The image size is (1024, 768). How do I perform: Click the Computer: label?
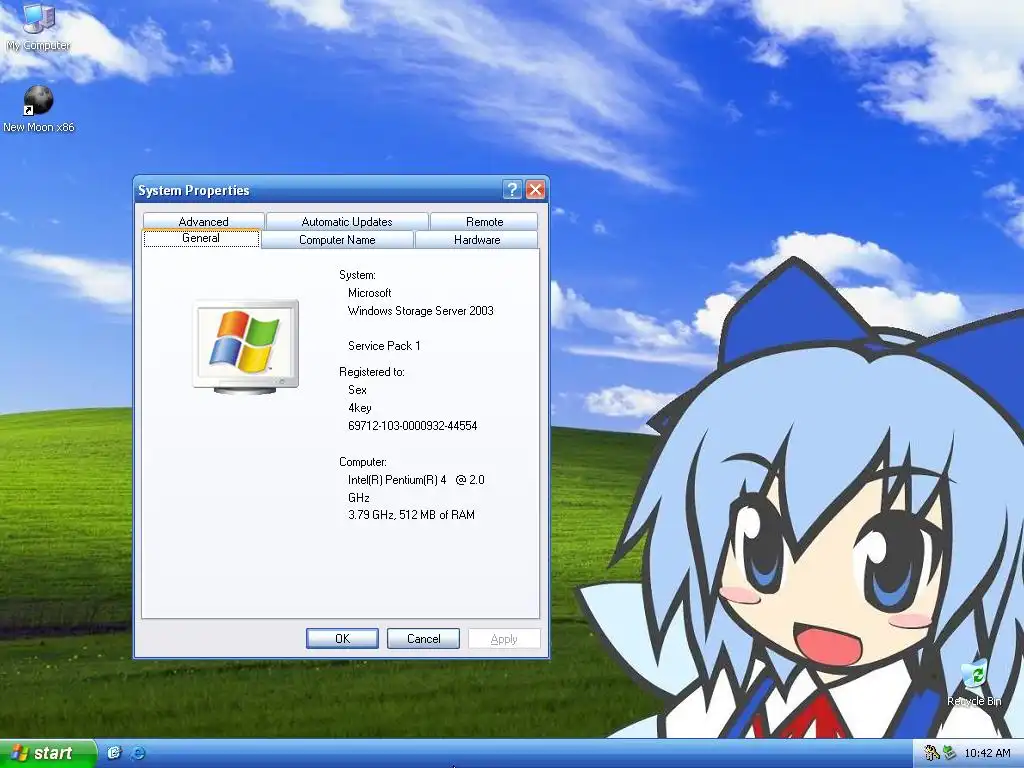coord(362,462)
